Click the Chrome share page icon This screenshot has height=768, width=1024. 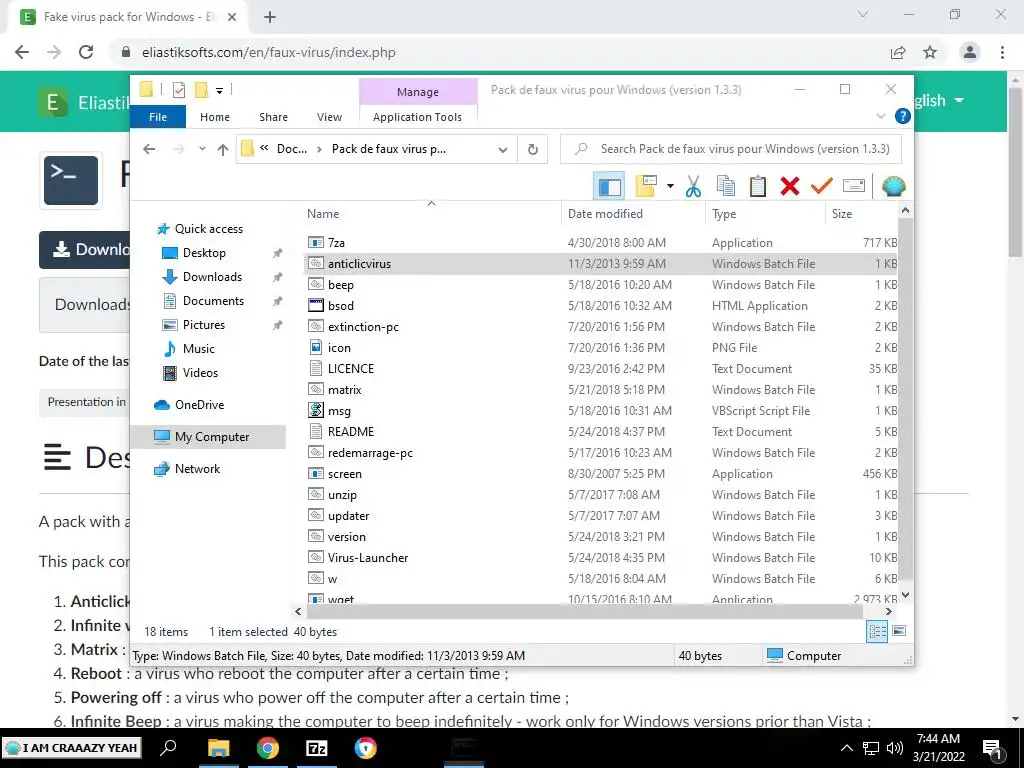pyautogui.click(x=898, y=52)
